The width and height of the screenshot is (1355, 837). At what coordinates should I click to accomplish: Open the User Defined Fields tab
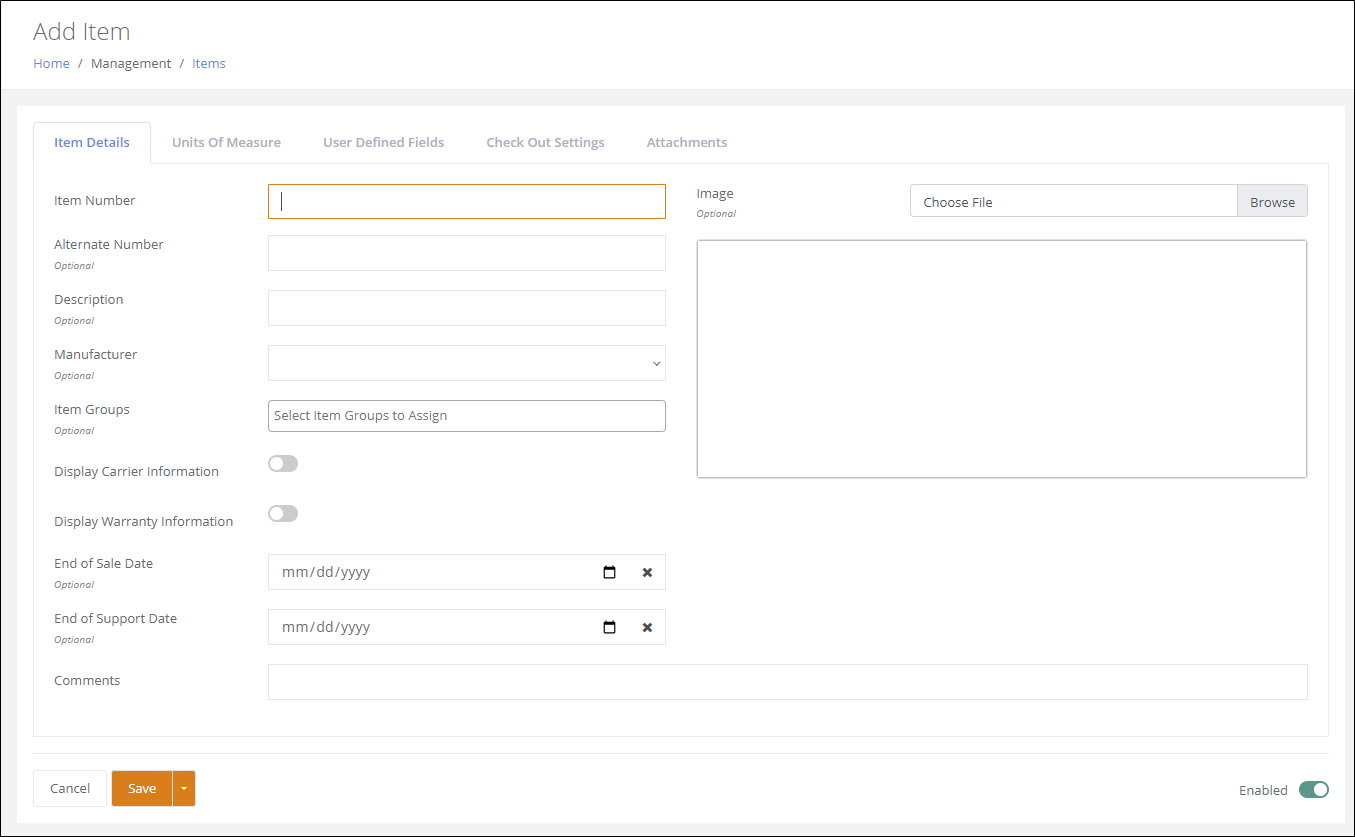pos(384,142)
